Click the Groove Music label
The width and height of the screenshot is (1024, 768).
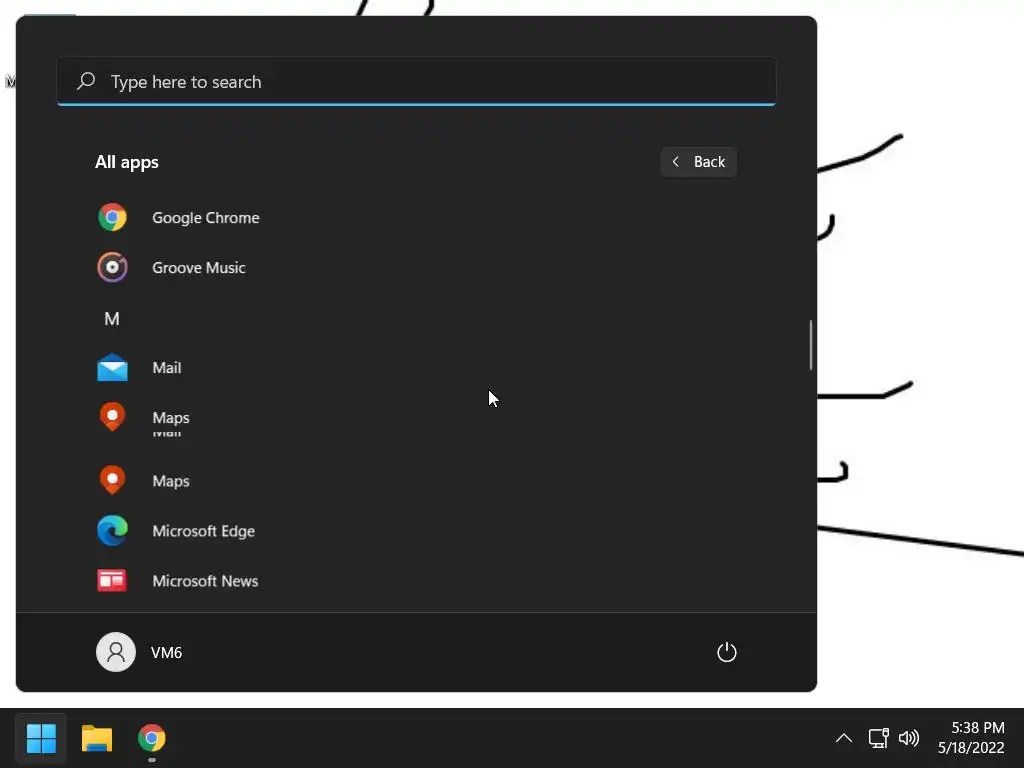(199, 268)
